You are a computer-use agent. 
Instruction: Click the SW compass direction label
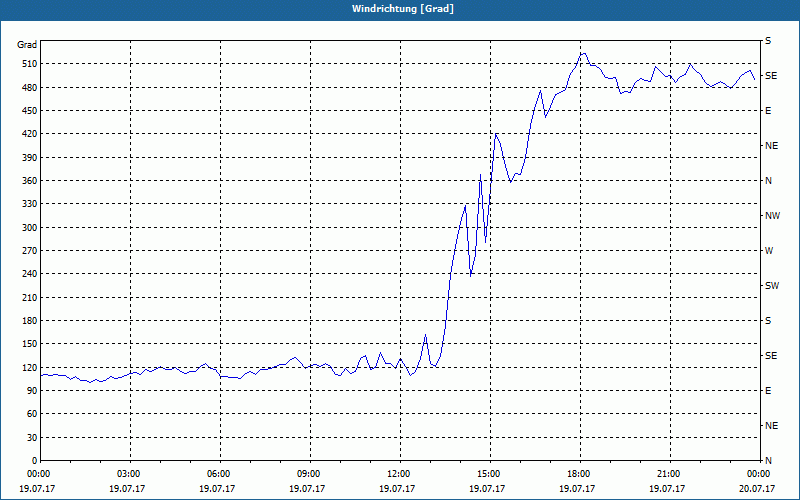point(772,286)
